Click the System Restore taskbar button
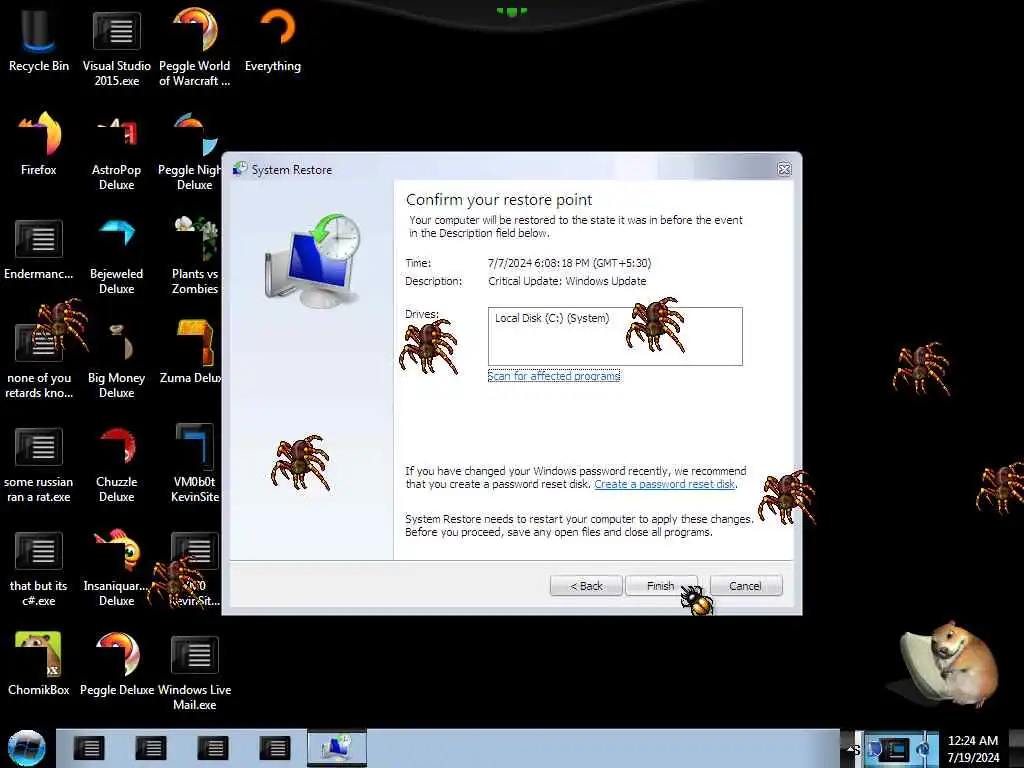Screen dimensions: 1024x768 coord(337,748)
